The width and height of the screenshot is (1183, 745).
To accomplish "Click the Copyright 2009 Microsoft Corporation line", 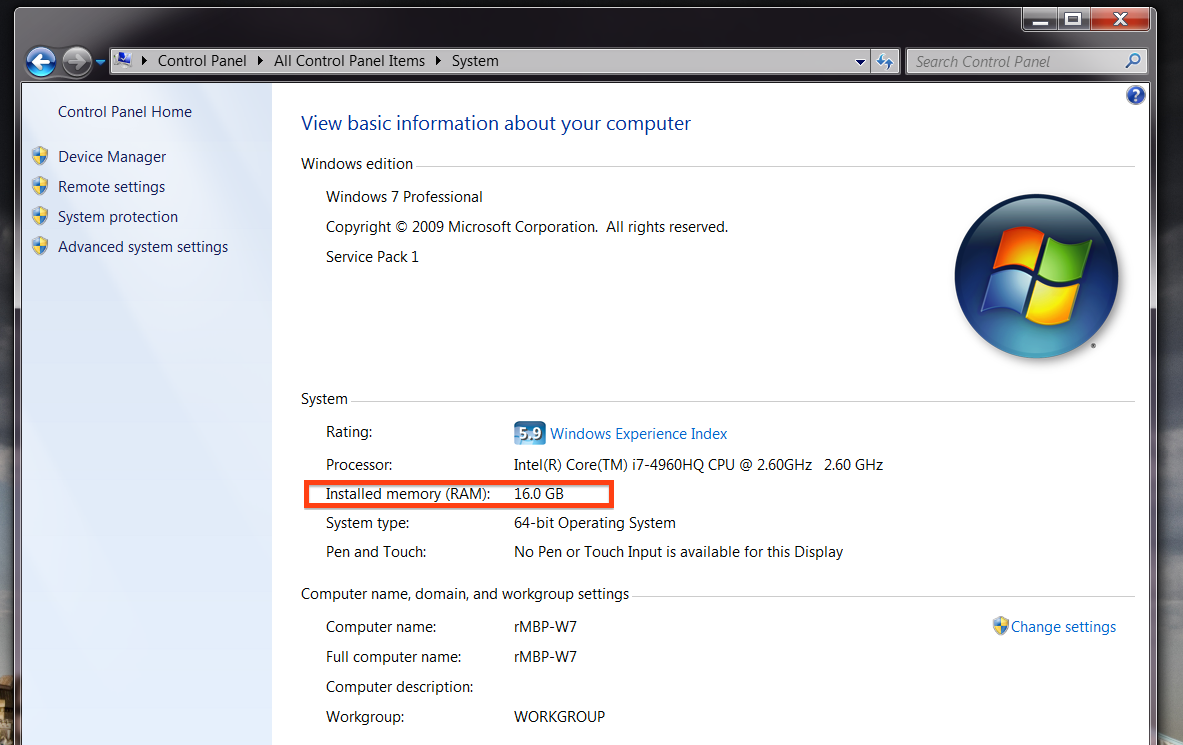I will click(527, 227).
